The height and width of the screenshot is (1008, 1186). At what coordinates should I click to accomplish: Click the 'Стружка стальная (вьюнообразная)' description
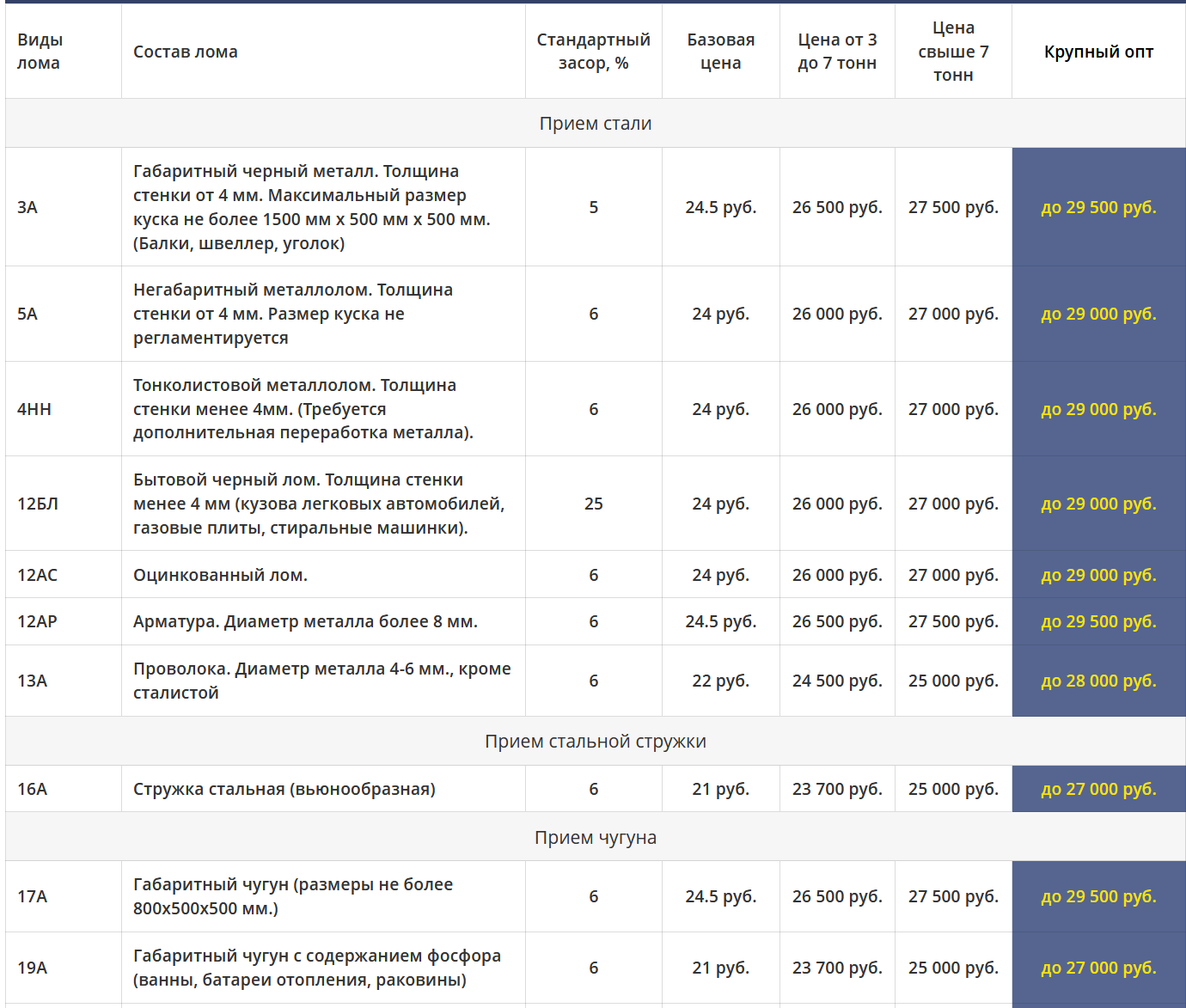tap(284, 789)
